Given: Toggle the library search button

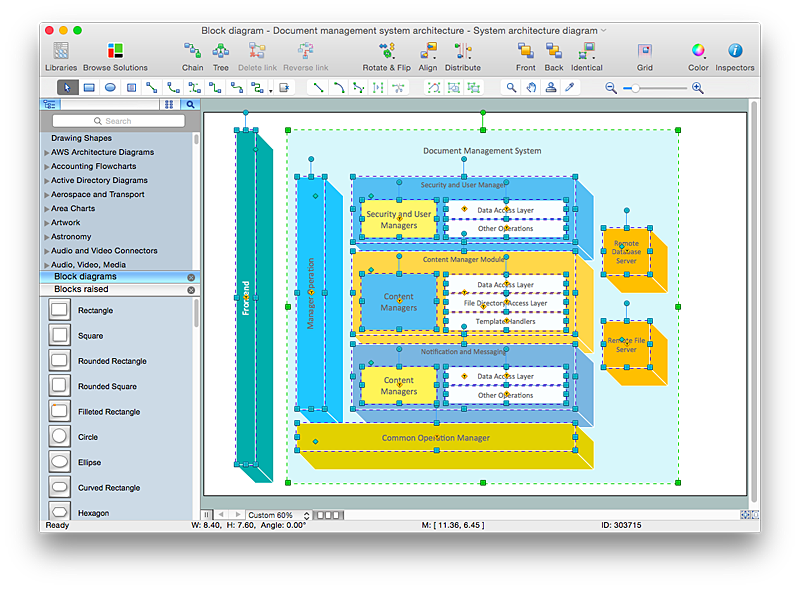Looking at the screenshot, I should 190,105.
